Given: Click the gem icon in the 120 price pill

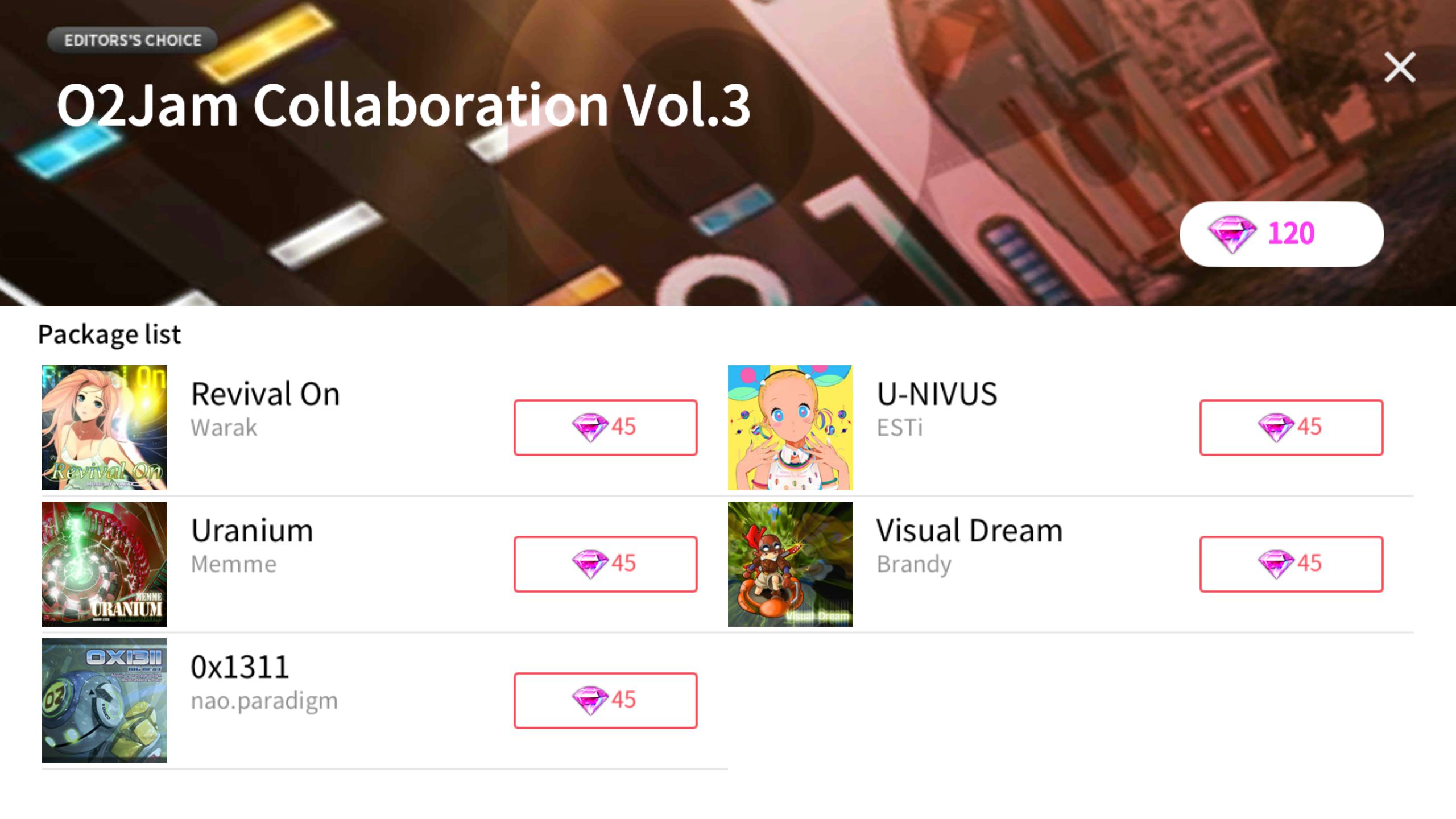Looking at the screenshot, I should (1231, 234).
